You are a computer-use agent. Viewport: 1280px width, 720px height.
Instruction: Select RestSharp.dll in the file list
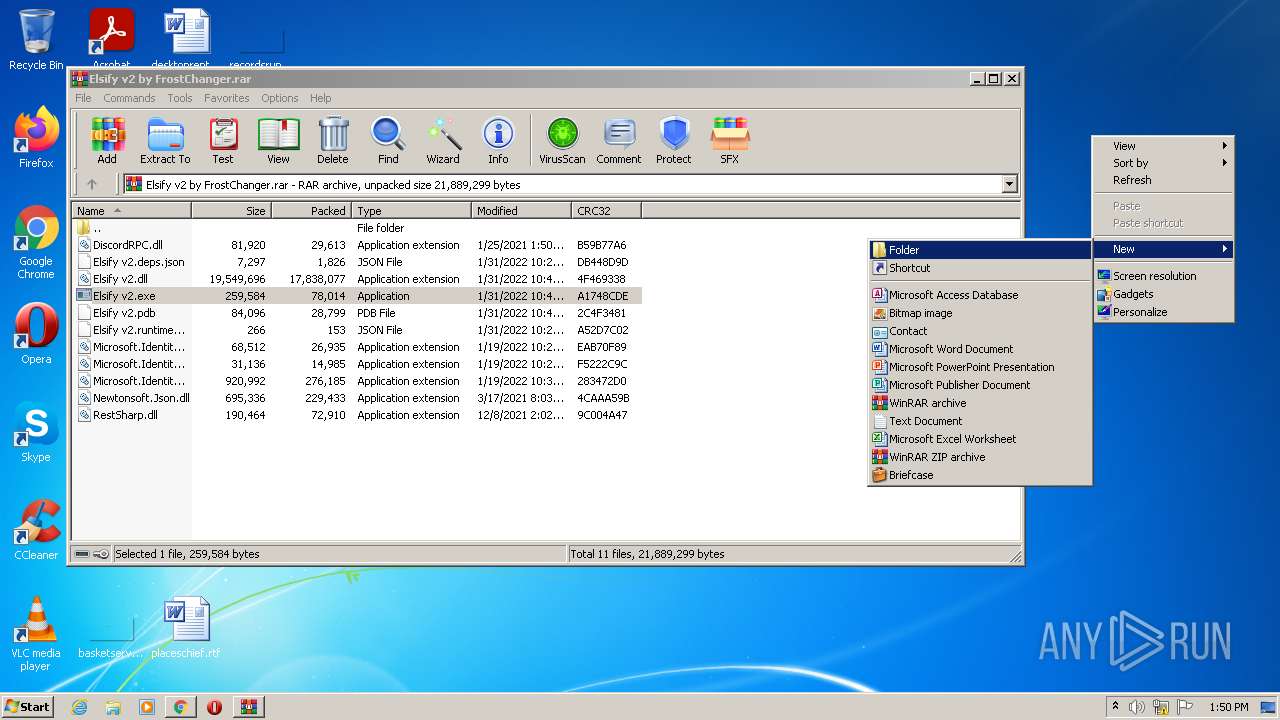pos(357,415)
